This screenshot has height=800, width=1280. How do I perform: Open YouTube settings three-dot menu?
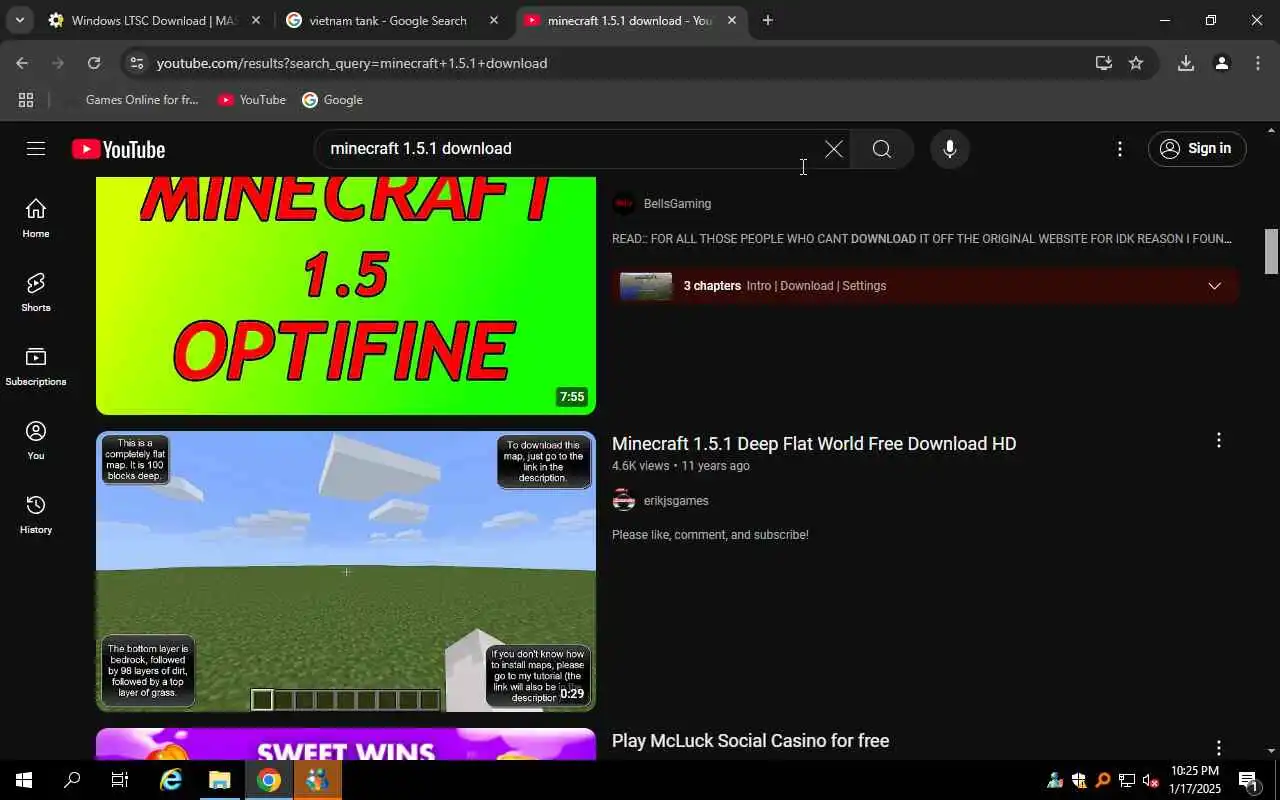coord(1119,149)
